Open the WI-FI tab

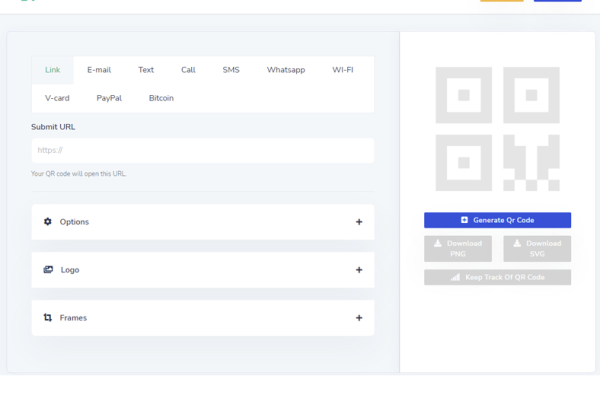tap(342, 70)
